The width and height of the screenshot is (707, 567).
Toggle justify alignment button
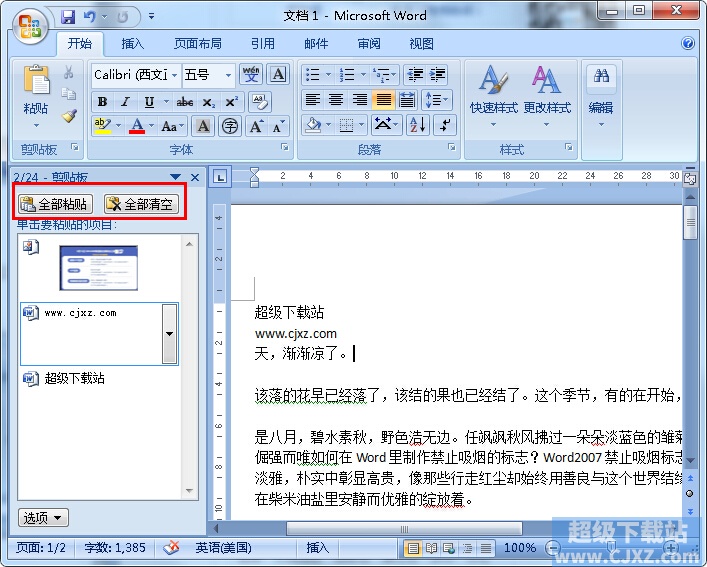coord(383,100)
